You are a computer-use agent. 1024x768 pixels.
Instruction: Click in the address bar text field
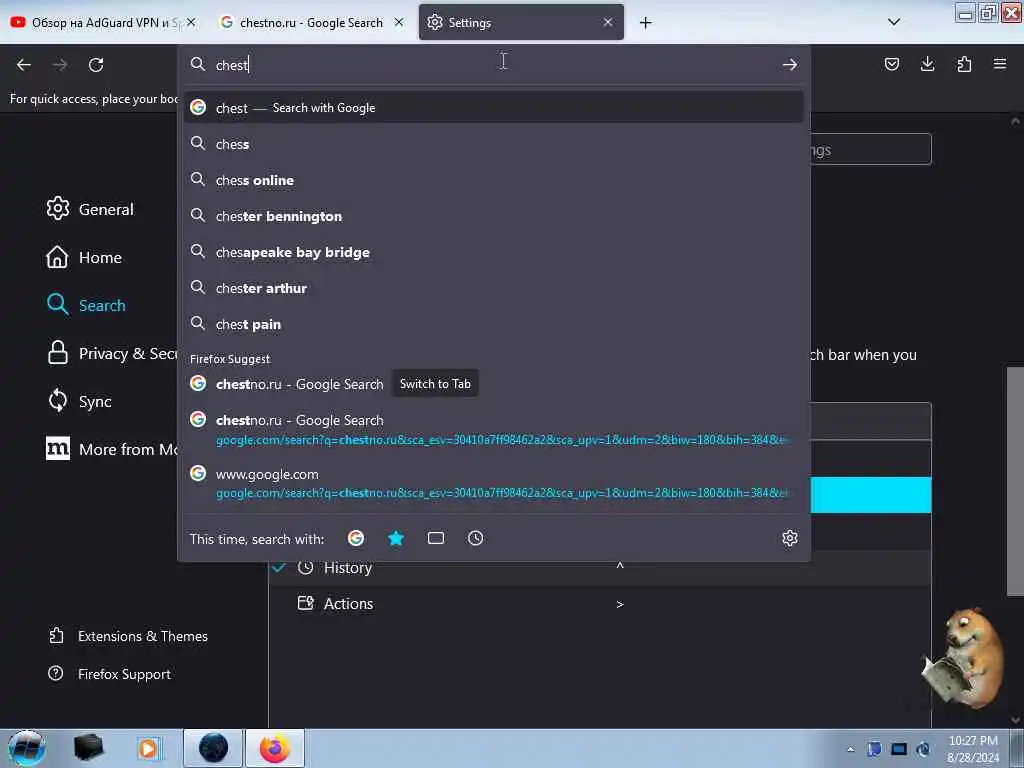[x=493, y=65]
